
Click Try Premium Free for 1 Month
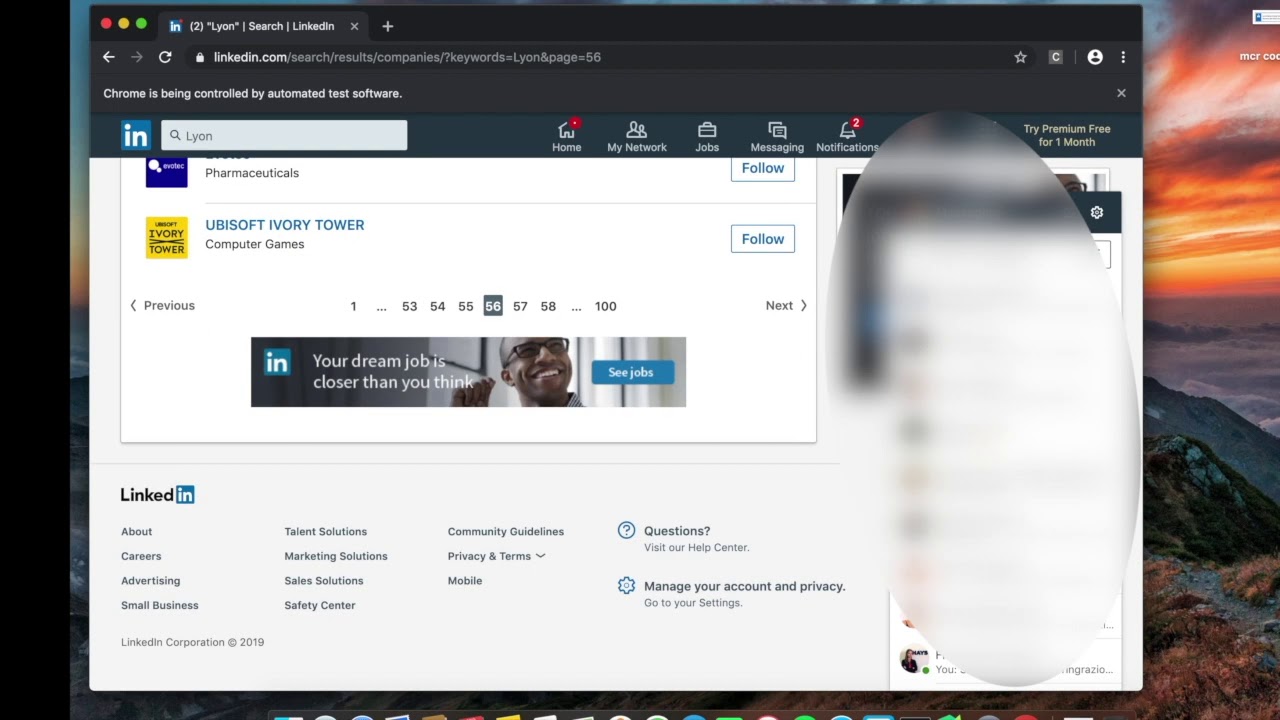coord(1067,136)
